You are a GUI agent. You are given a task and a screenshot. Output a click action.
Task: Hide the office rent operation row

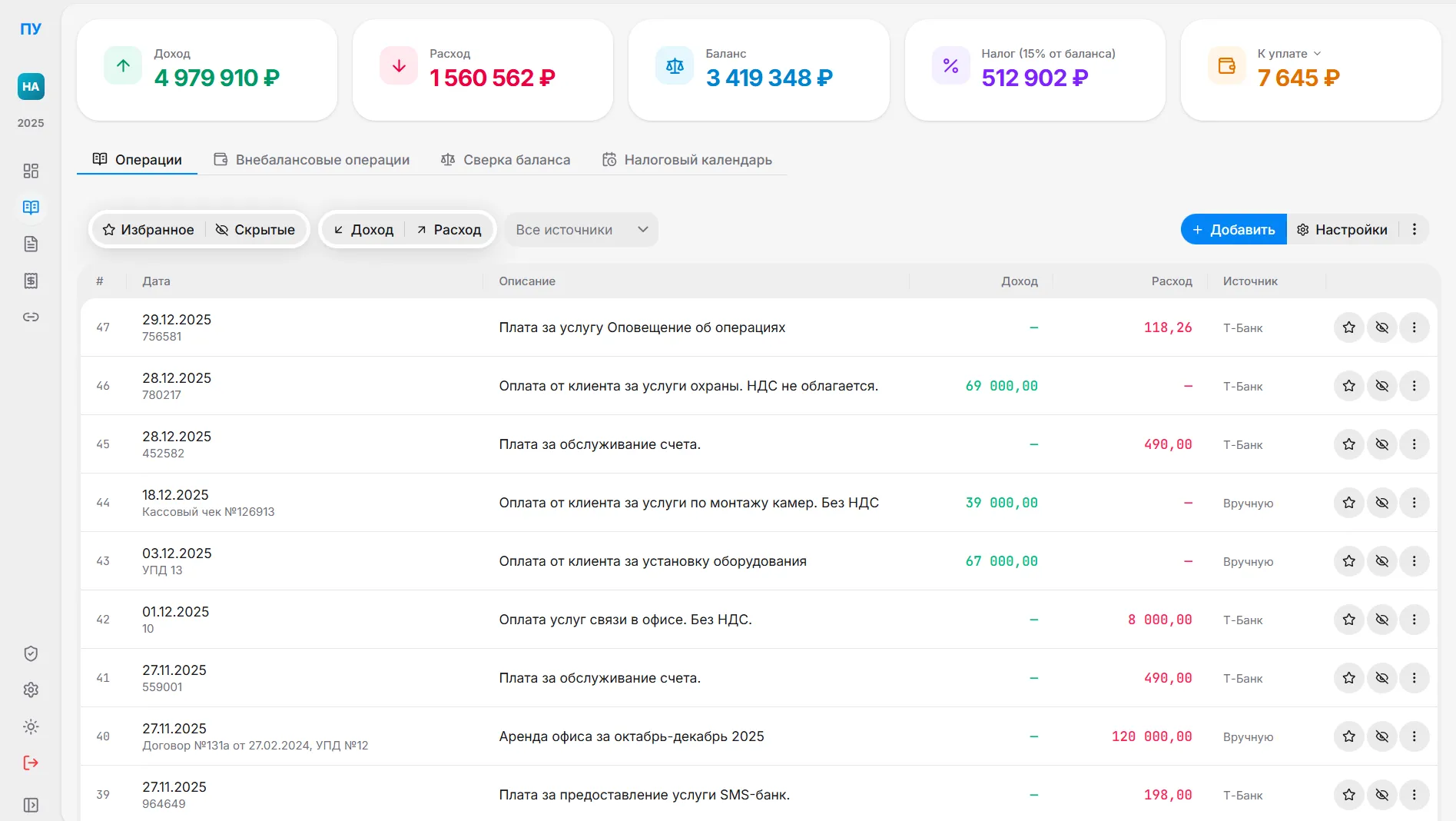point(1381,736)
